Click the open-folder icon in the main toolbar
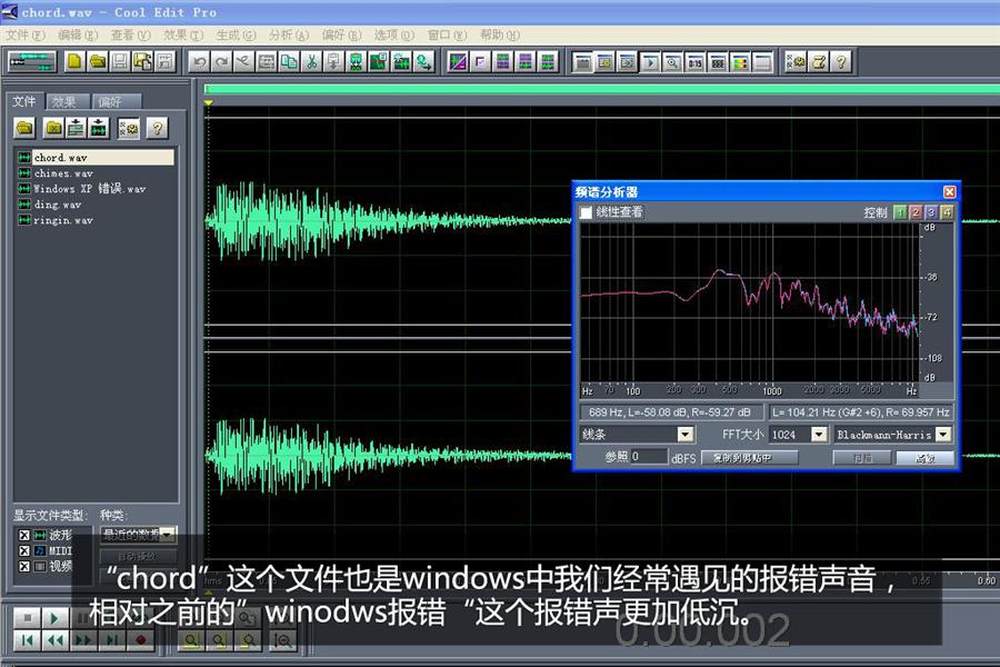This screenshot has width=1000, height=667. pos(98,62)
